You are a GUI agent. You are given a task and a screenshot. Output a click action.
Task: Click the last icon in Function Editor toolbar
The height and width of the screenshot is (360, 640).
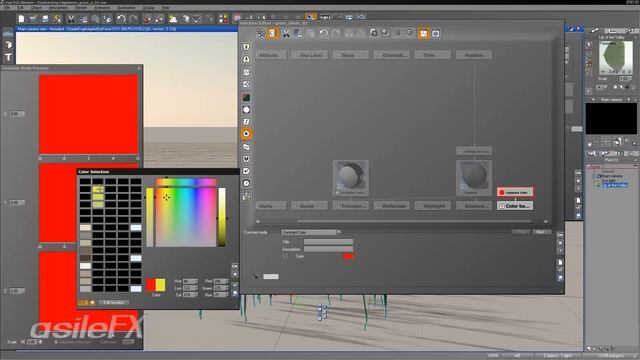pos(436,33)
